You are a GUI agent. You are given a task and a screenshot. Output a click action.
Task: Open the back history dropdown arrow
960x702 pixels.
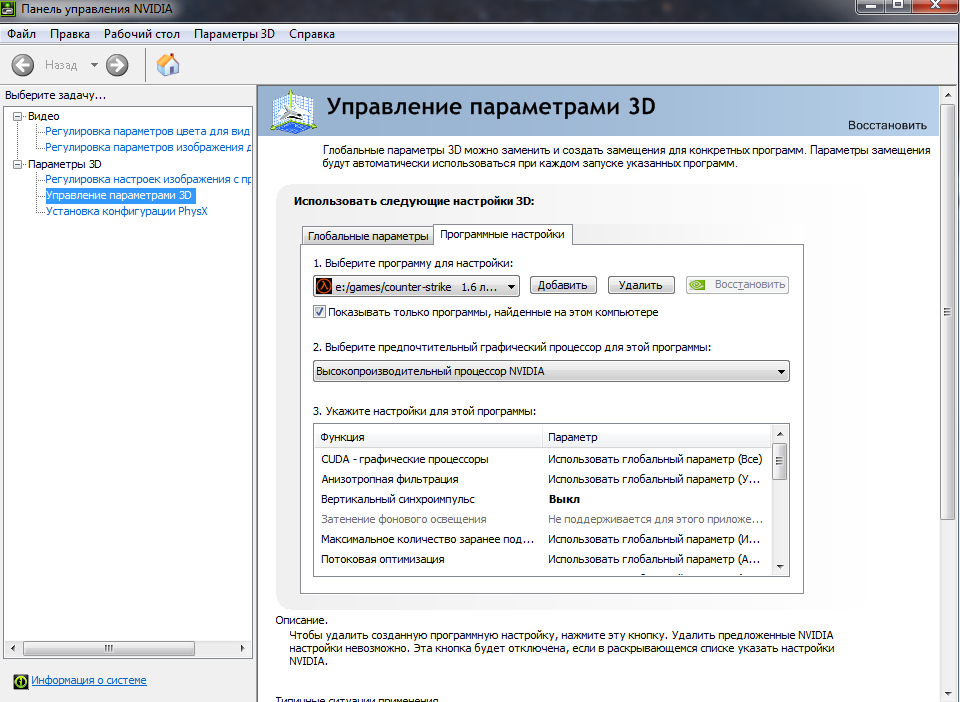(94, 65)
